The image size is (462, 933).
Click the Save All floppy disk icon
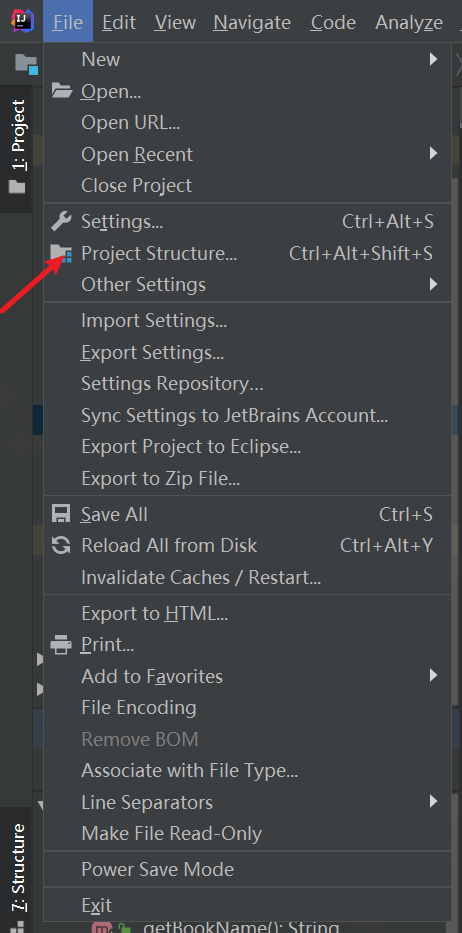pos(61,514)
